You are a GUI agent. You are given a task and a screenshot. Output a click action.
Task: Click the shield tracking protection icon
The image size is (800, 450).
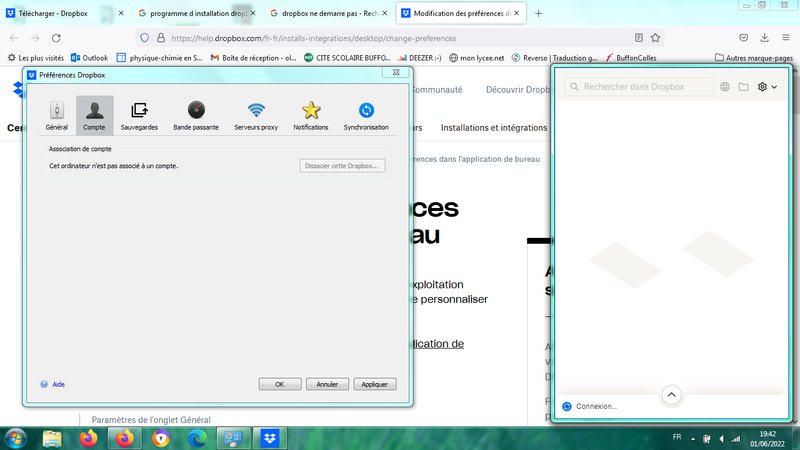(144, 38)
